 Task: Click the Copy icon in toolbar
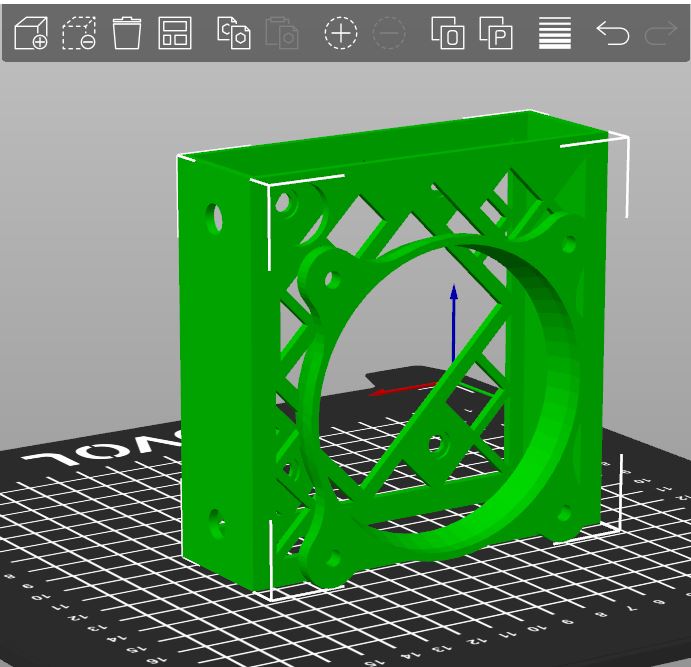click(234, 33)
